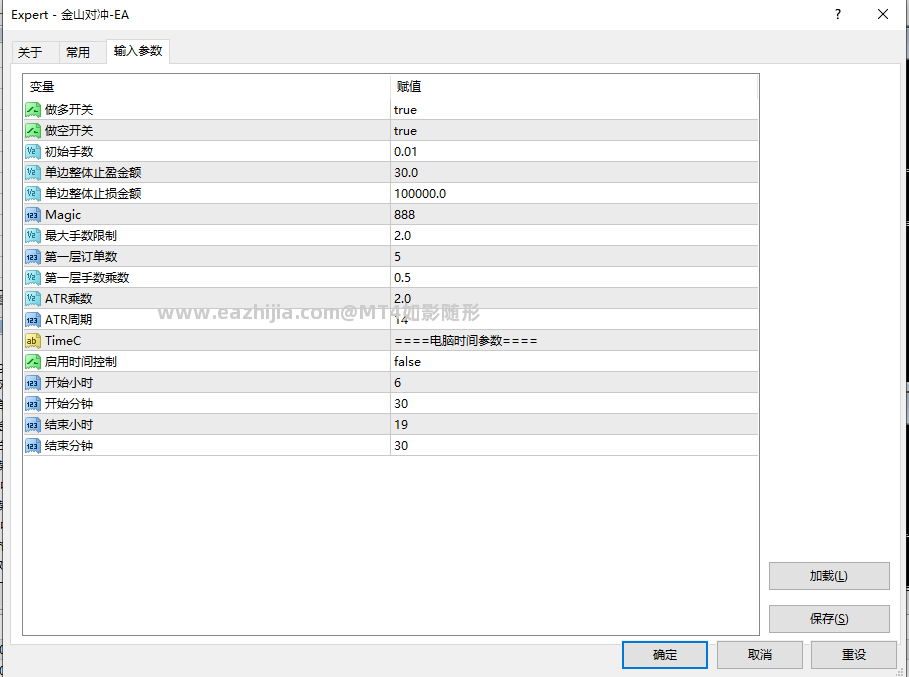The image size is (909, 677).
Task: Click the 确定 button
Action: 665,655
